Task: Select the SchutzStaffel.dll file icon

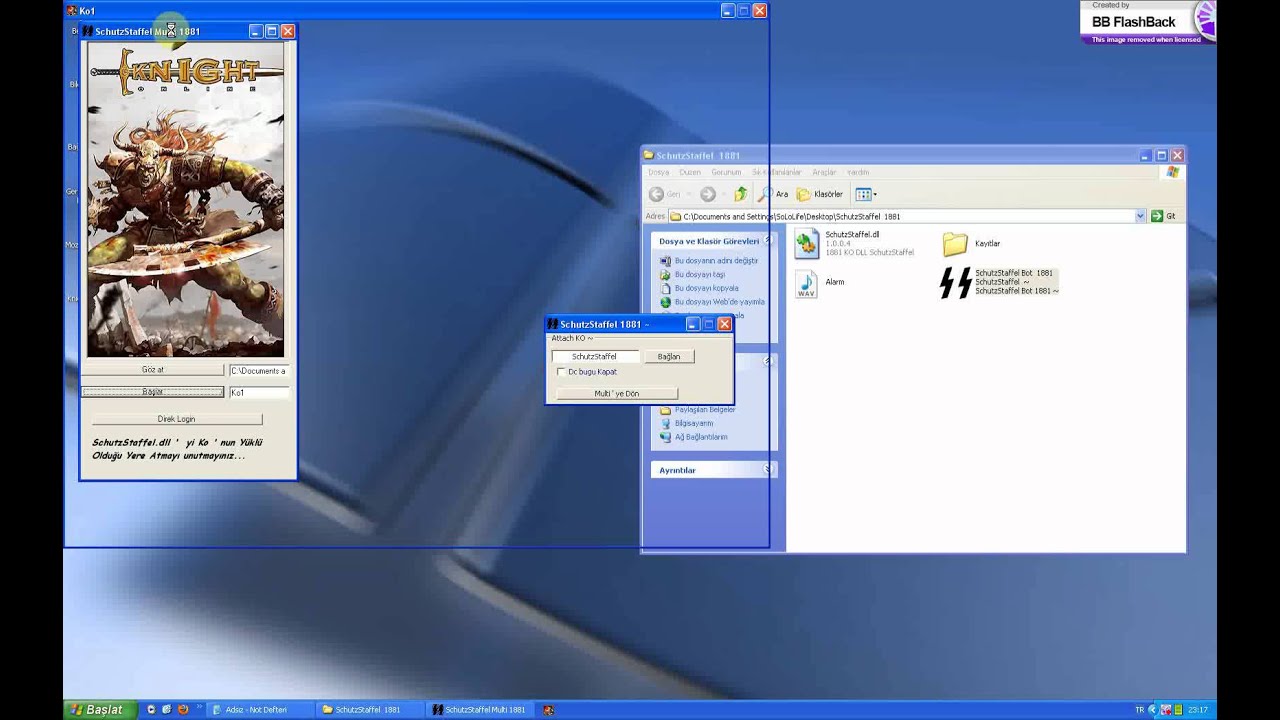Action: [x=807, y=243]
